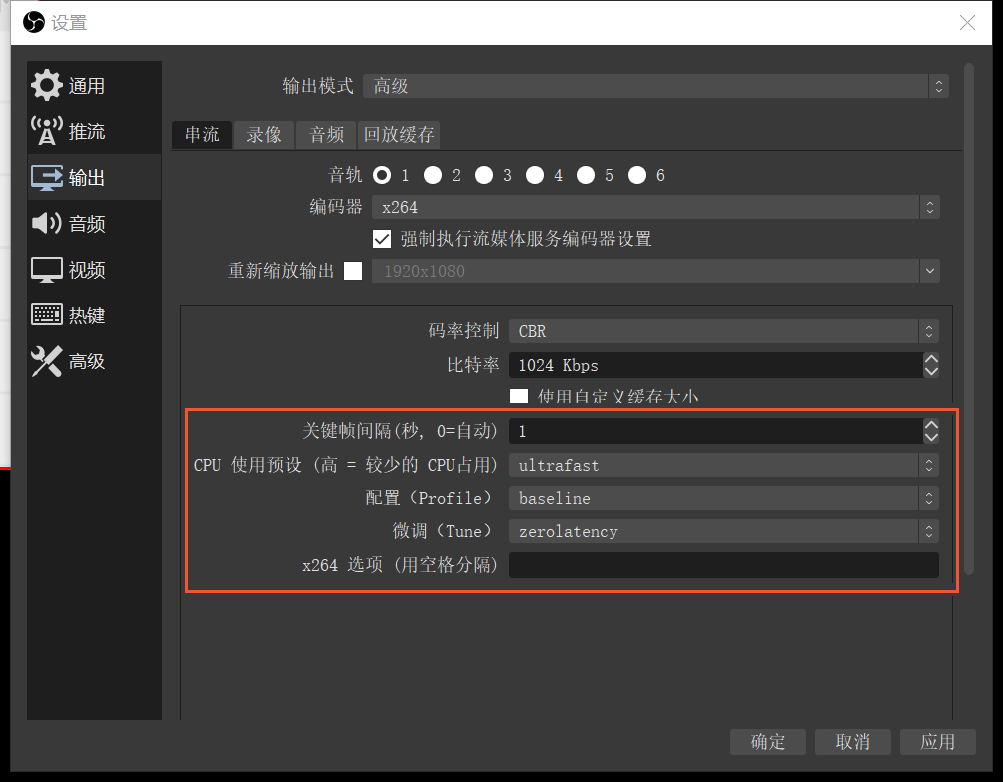The width and height of the screenshot is (1003, 782).
Task: Click the 高级 (Advanced) tools icon
Action: pos(47,361)
